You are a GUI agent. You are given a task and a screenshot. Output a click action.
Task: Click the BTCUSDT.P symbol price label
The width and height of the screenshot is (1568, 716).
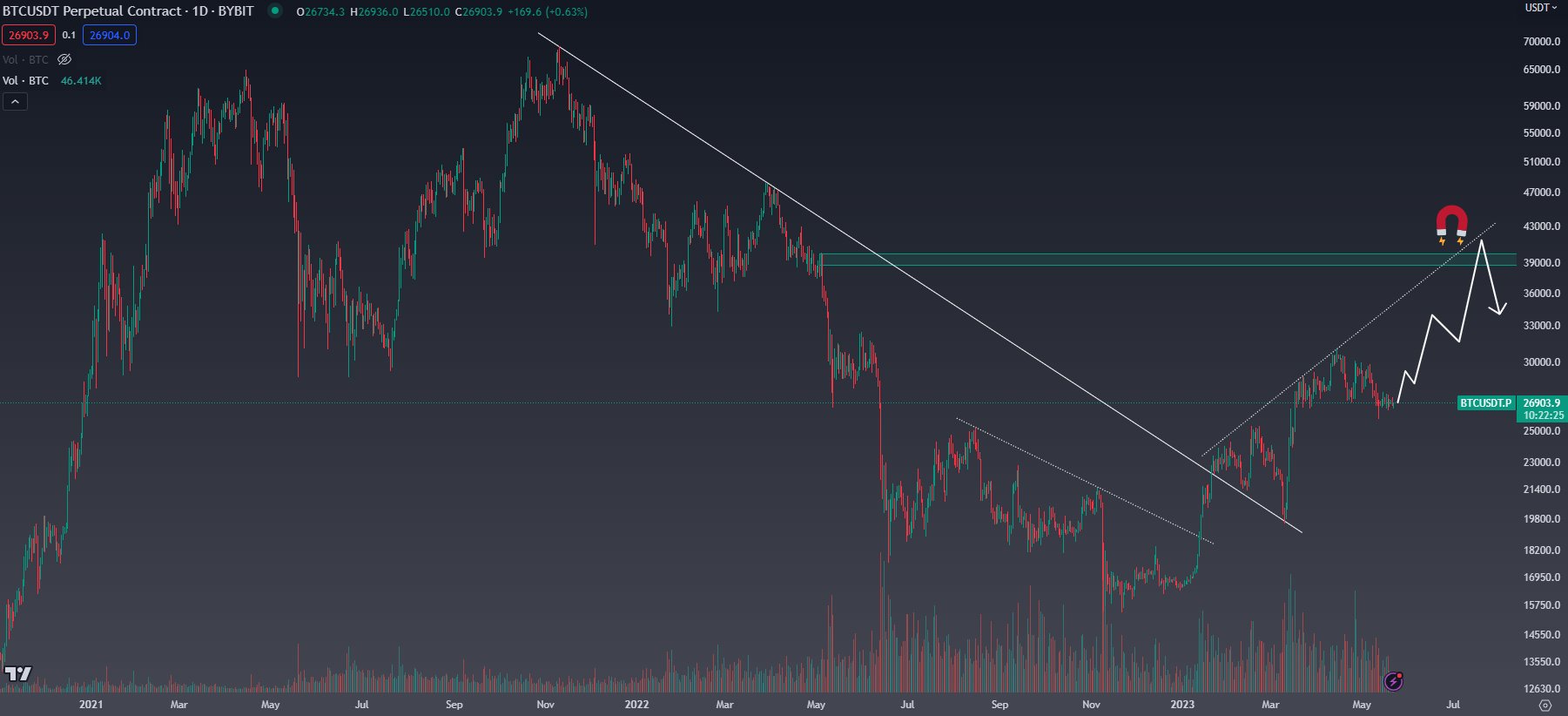[x=1485, y=403]
